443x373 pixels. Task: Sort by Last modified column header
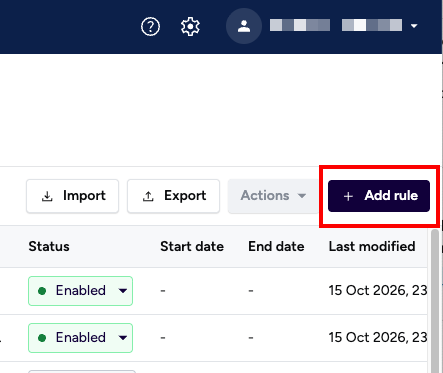point(372,247)
